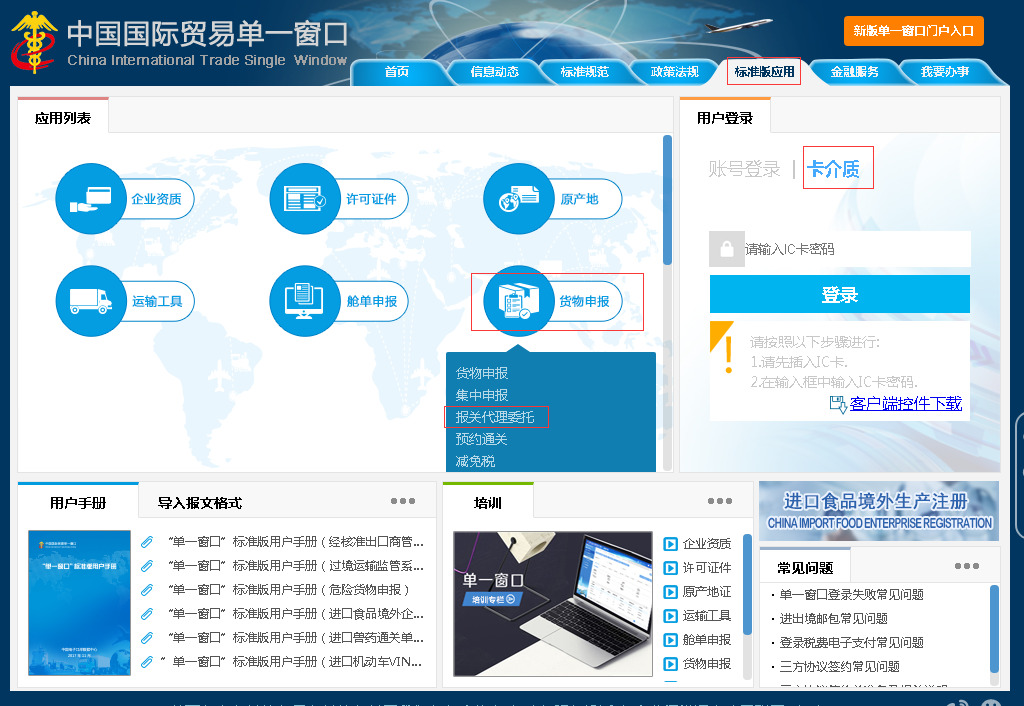Open the 政策法规 navigation tab
This screenshot has height=706, width=1024.
[x=675, y=72]
